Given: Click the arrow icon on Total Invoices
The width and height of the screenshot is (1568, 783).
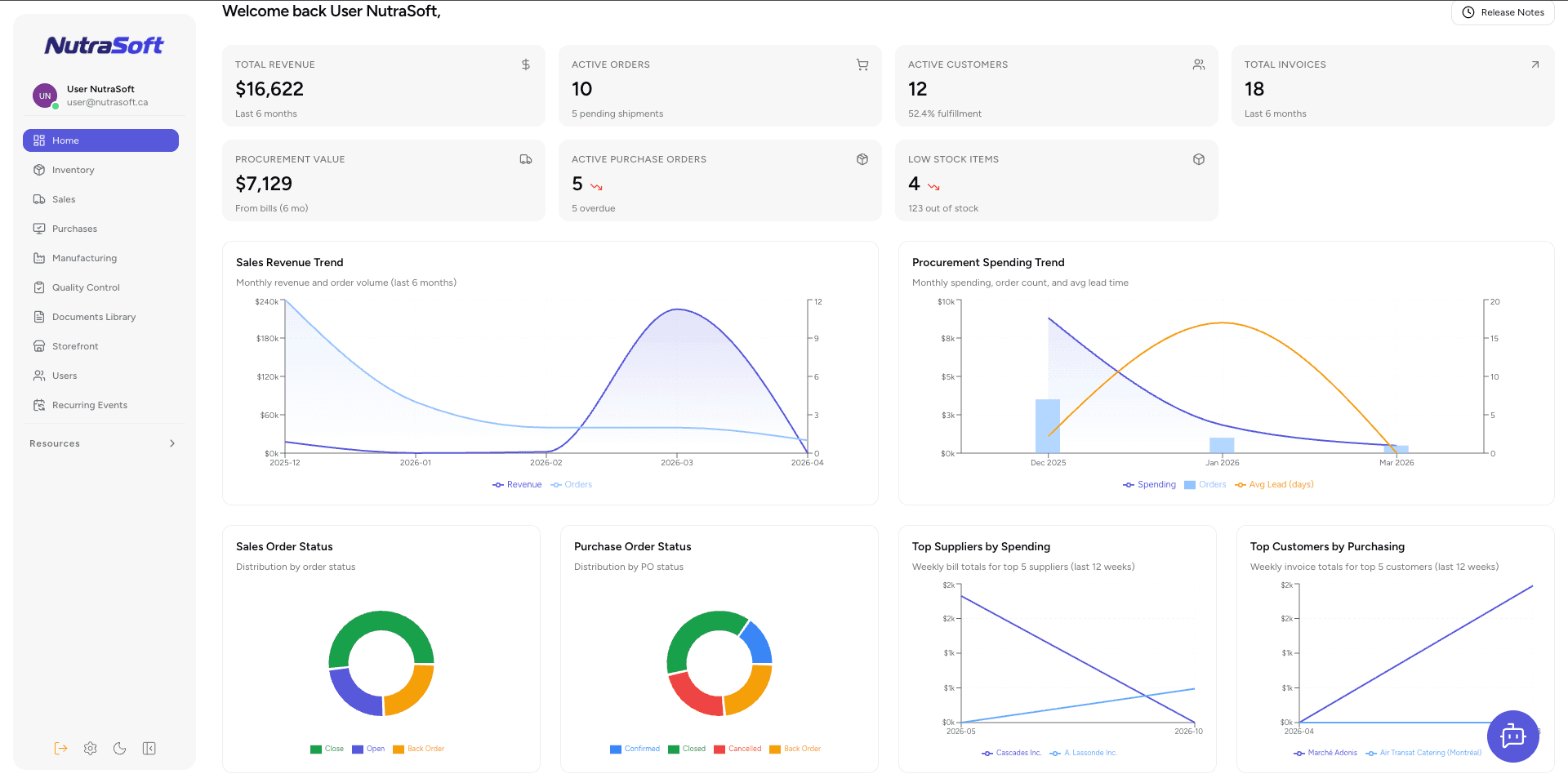Looking at the screenshot, I should point(1535,65).
